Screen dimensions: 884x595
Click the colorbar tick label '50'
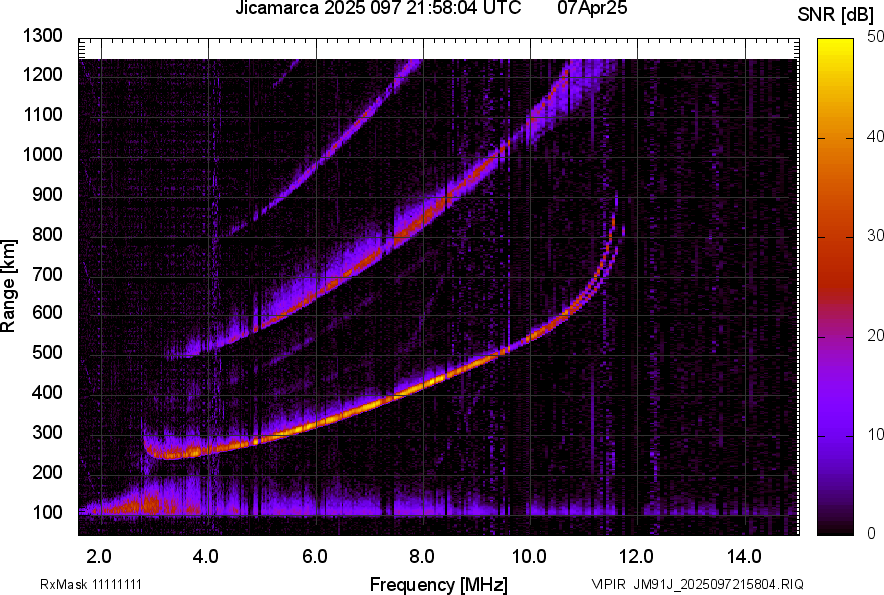(875, 37)
